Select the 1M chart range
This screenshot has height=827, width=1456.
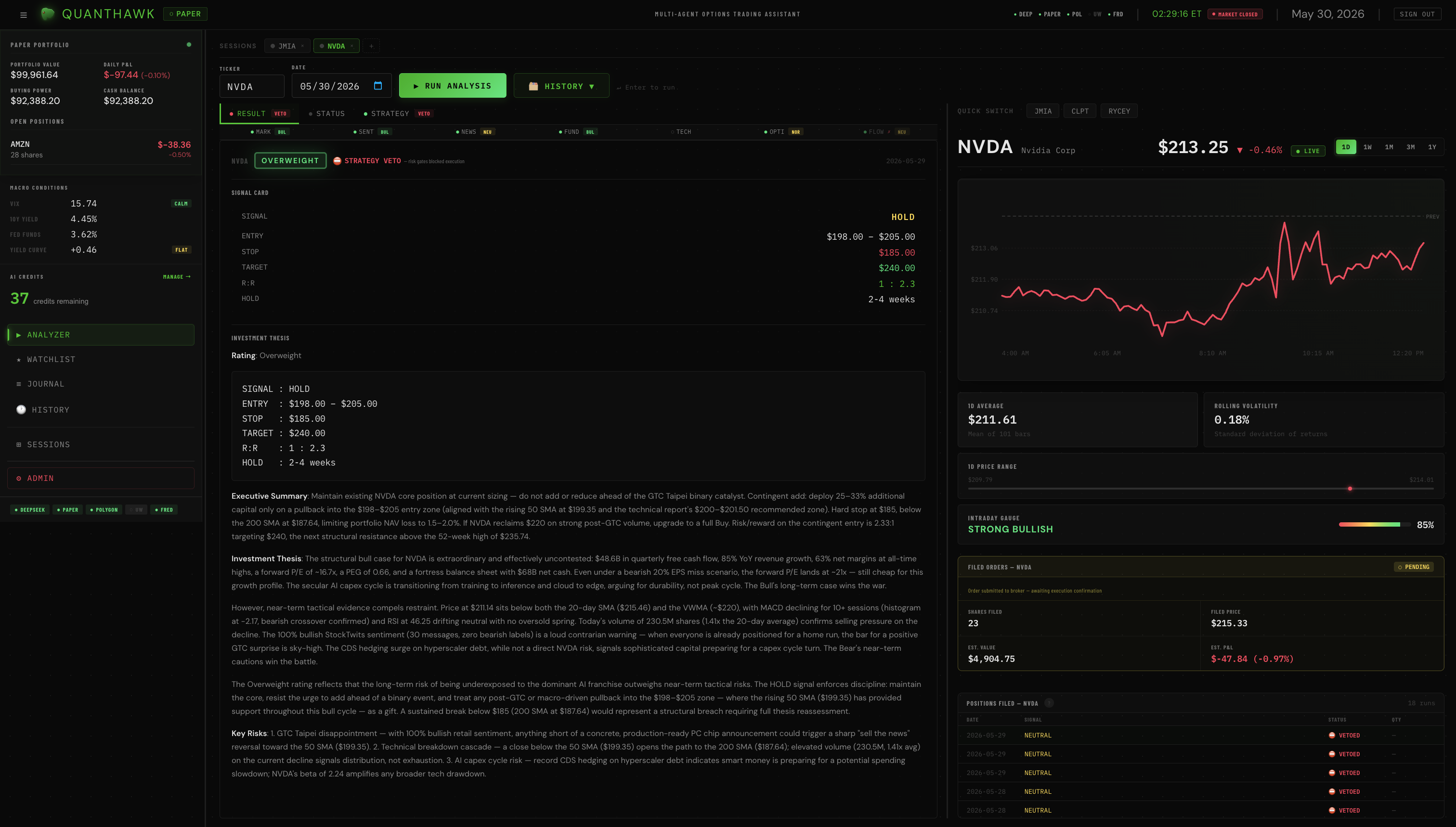[x=1389, y=146]
